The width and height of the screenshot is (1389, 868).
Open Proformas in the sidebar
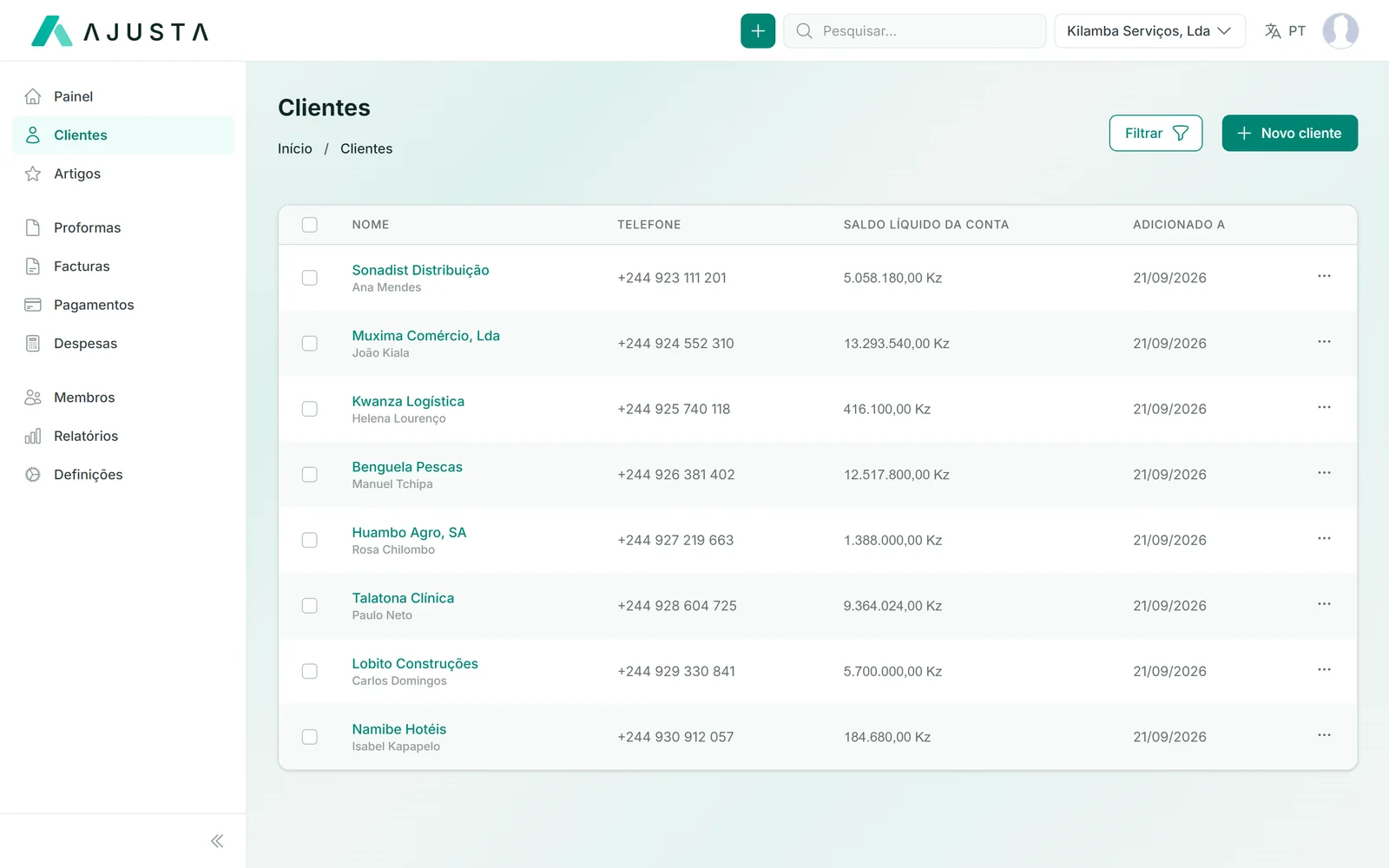pos(122,227)
